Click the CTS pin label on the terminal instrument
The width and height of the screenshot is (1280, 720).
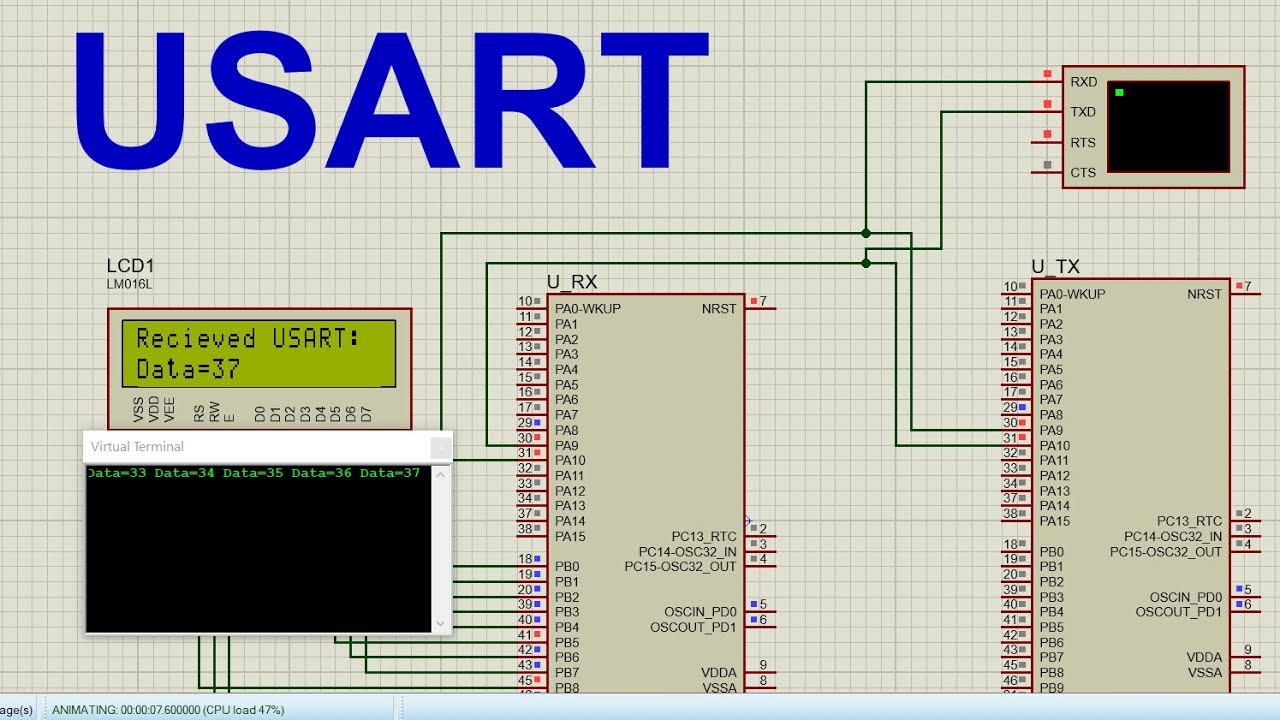pyautogui.click(x=1083, y=173)
